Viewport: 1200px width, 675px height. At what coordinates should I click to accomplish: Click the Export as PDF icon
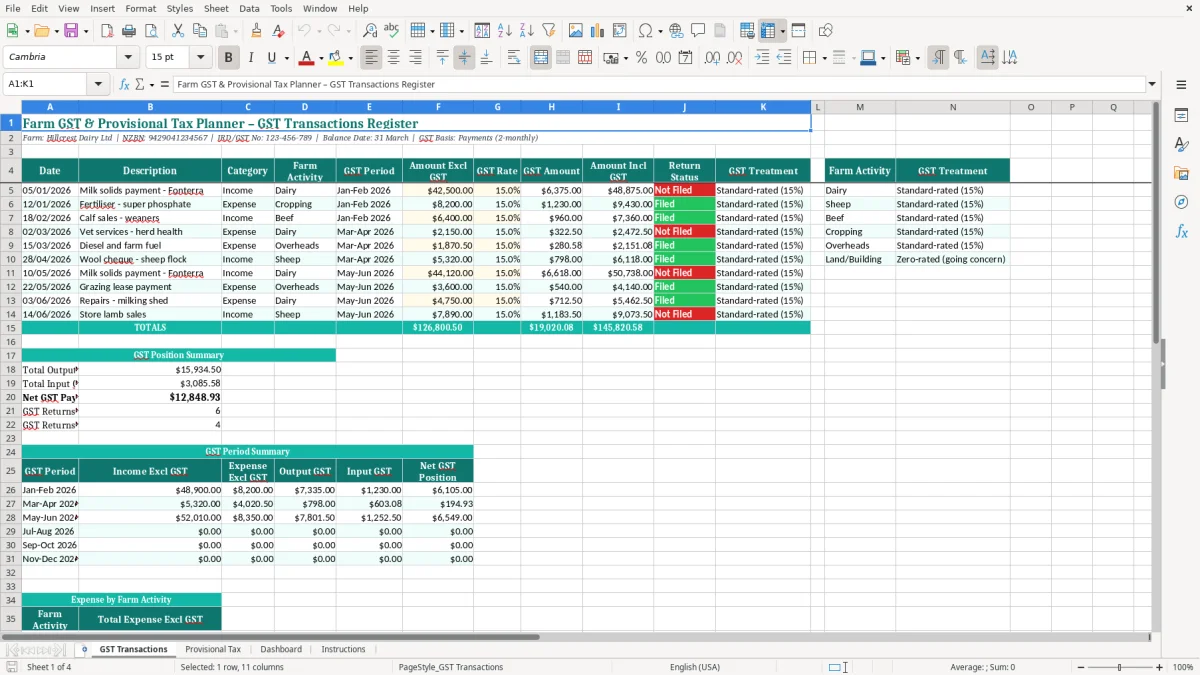point(107,31)
